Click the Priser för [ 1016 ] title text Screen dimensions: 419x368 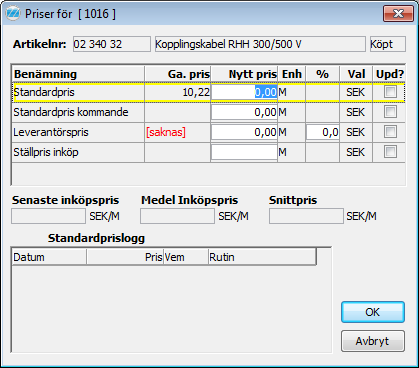(x=70, y=14)
